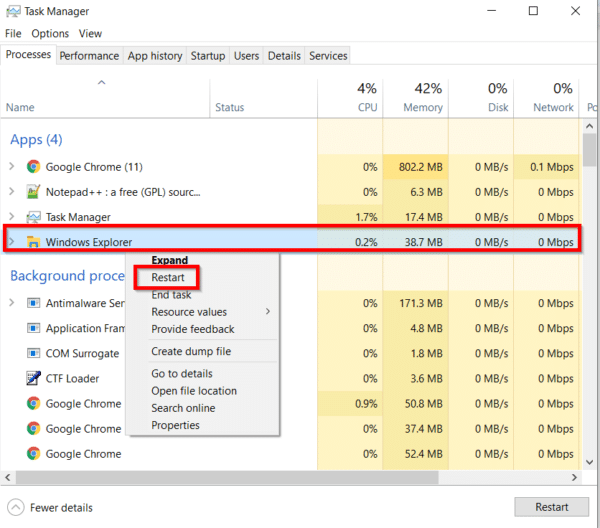Choose Restart in the context menu
The height and width of the screenshot is (528, 600).
tap(168, 277)
